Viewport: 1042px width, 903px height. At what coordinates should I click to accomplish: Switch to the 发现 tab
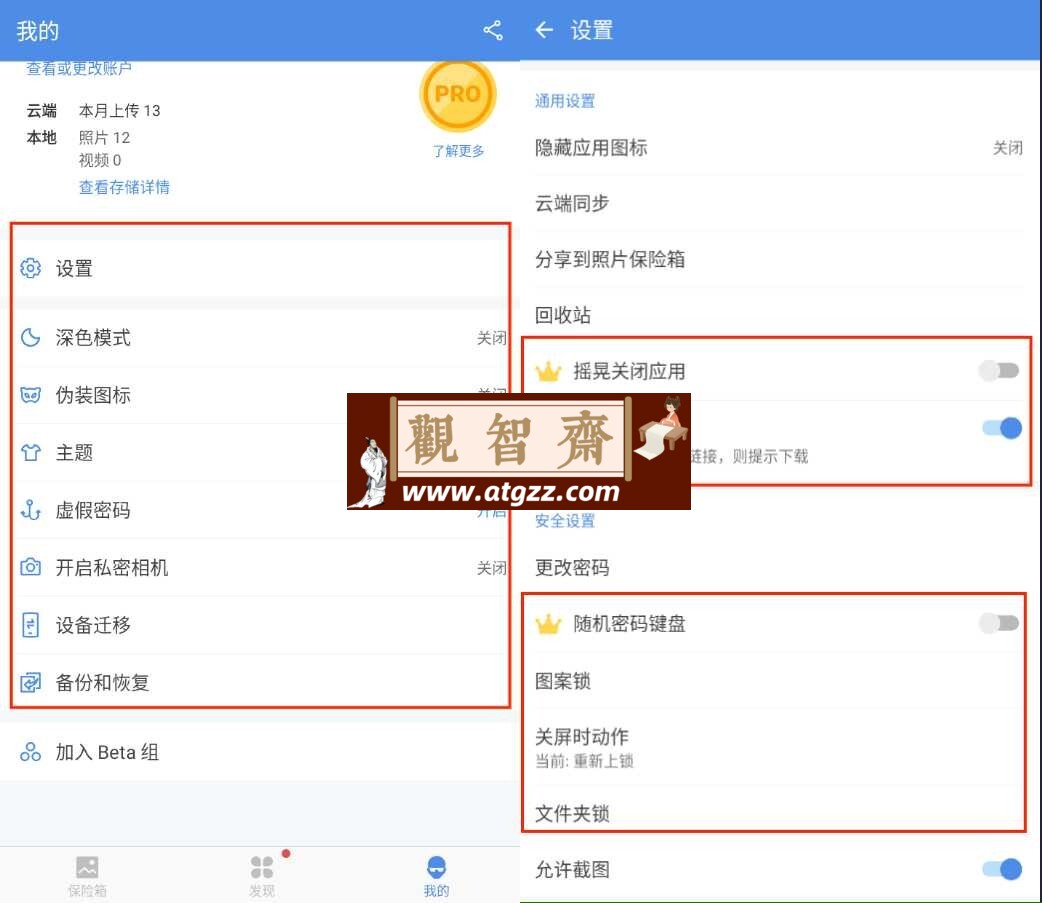coord(262,876)
